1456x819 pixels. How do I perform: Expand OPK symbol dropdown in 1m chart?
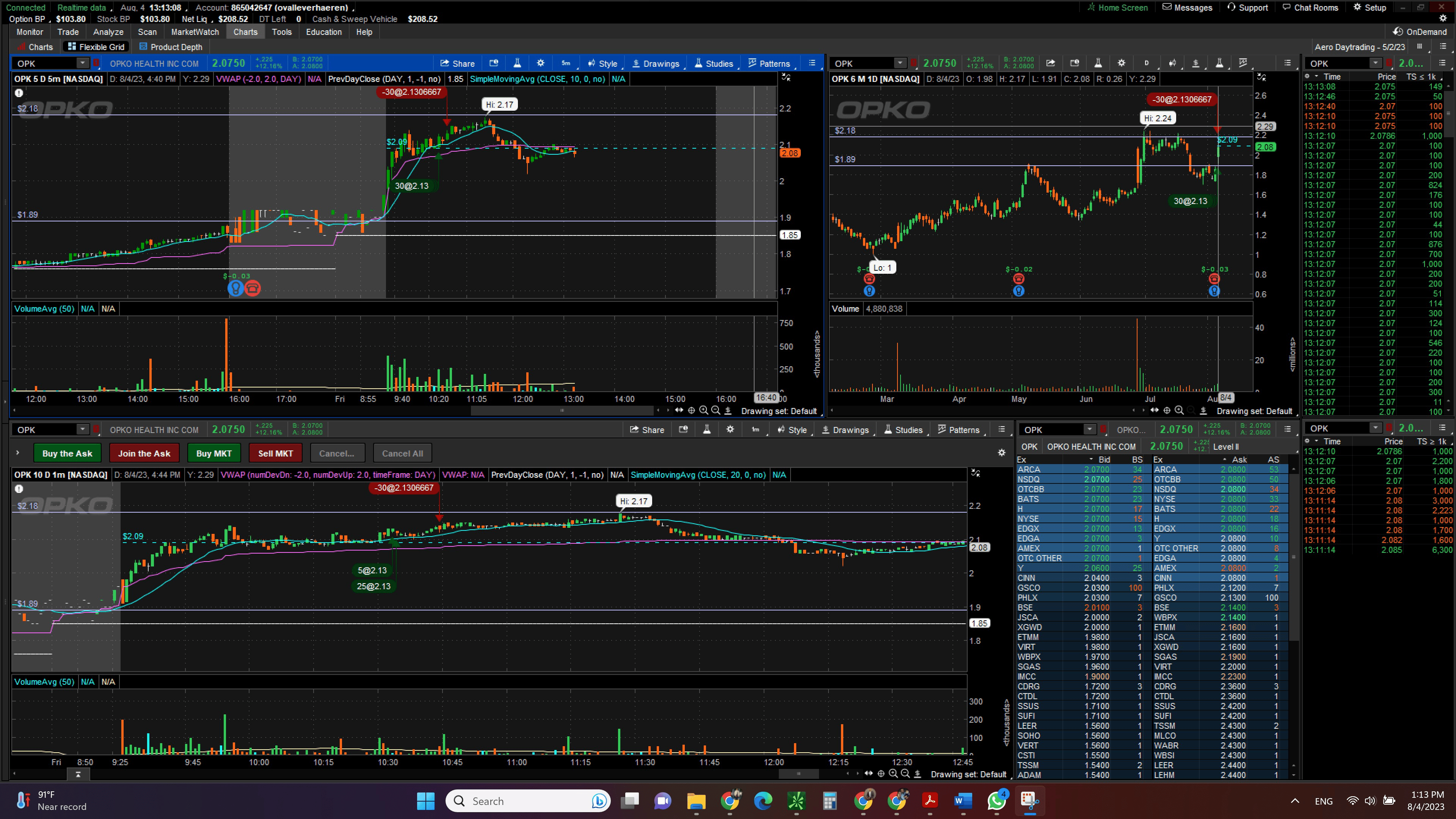(x=83, y=430)
